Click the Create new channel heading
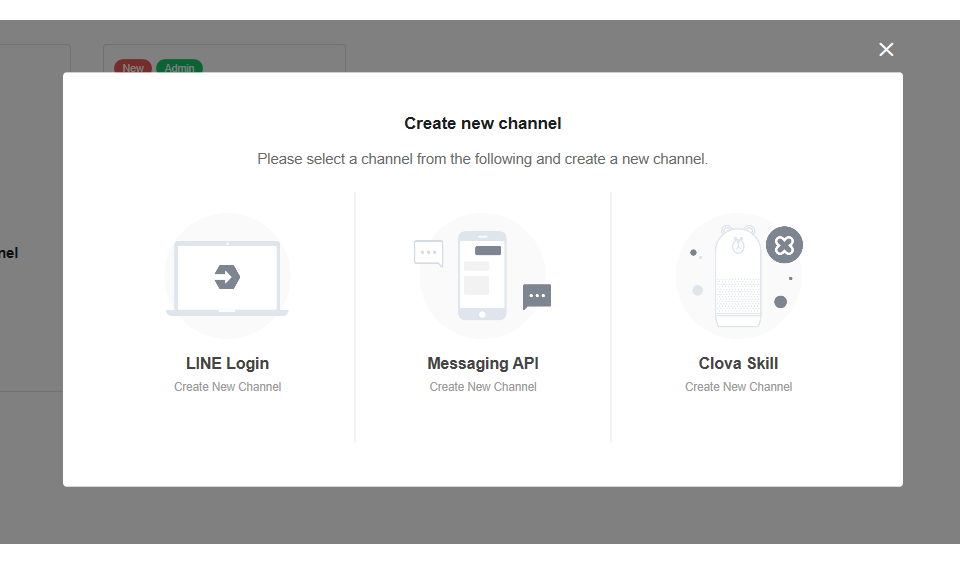Viewport: 960px width, 564px height. (x=482, y=124)
